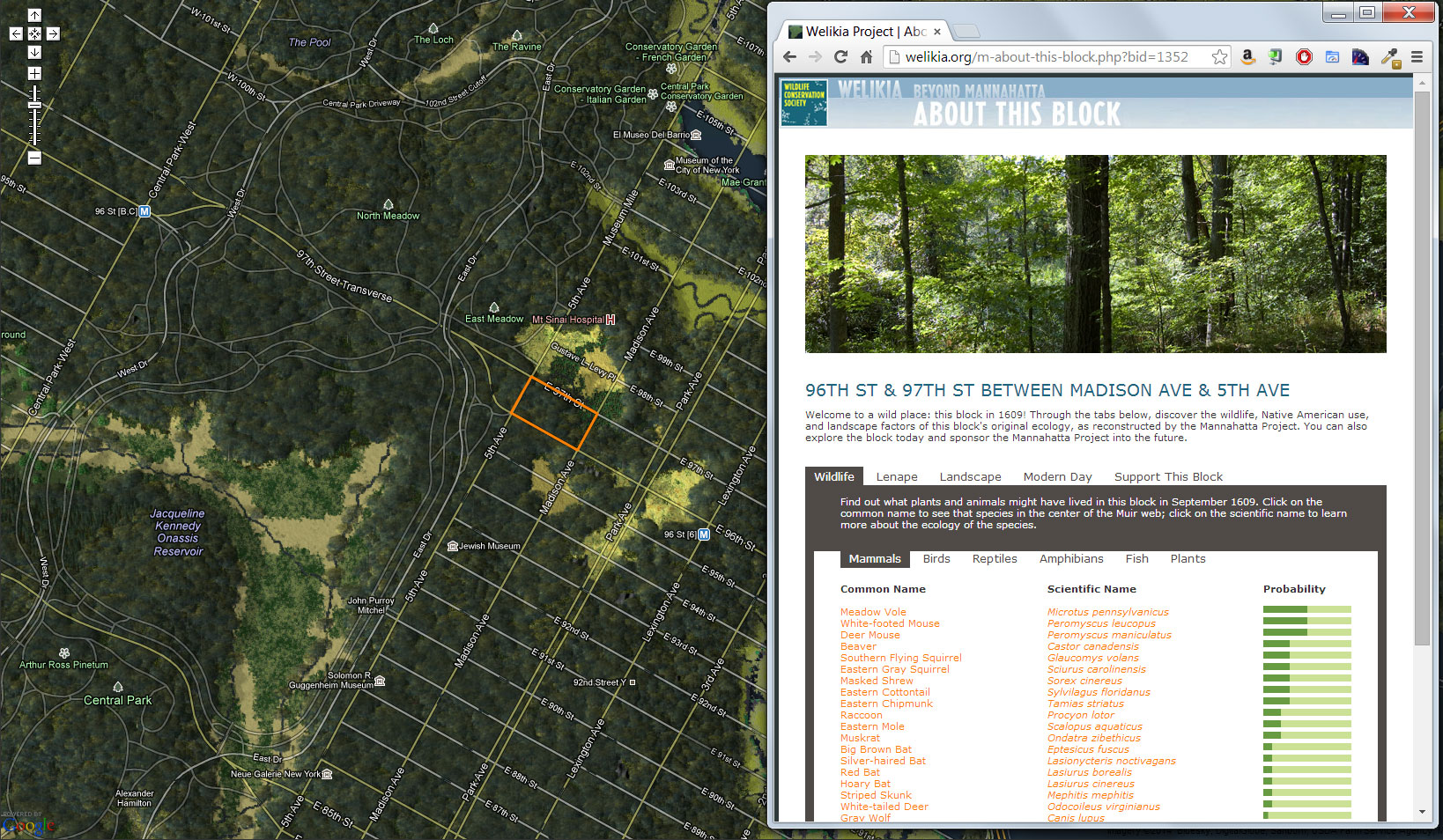
Task: Select the Mammals sub-tab
Action: pos(875,559)
